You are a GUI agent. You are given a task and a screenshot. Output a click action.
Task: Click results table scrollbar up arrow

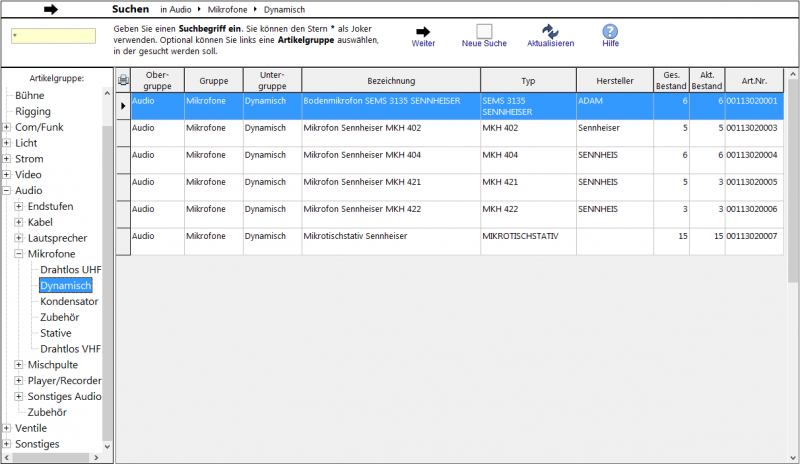[793, 75]
